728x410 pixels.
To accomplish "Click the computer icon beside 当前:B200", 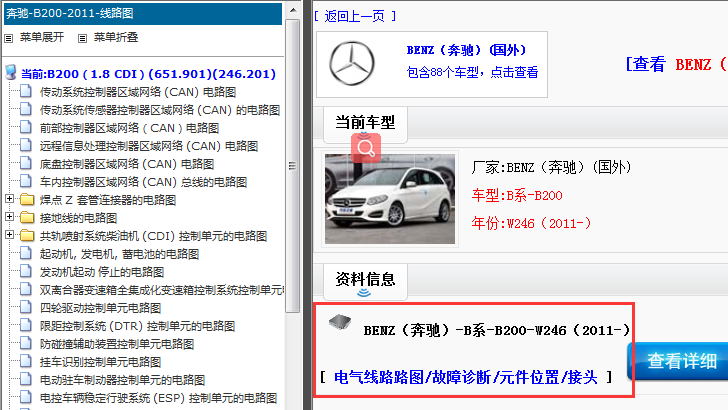I will (10, 73).
